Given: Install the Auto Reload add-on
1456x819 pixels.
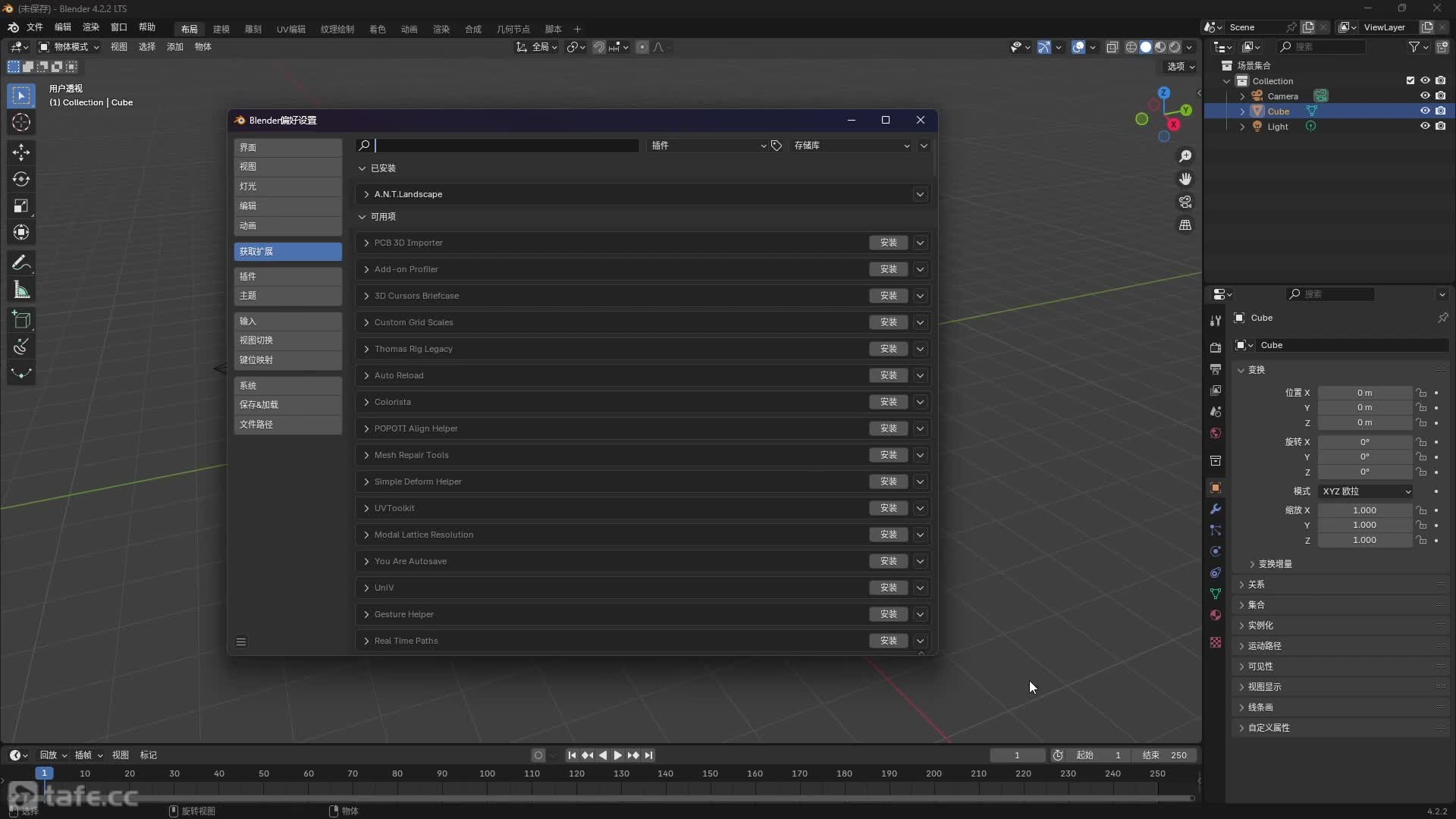Looking at the screenshot, I should [888, 375].
